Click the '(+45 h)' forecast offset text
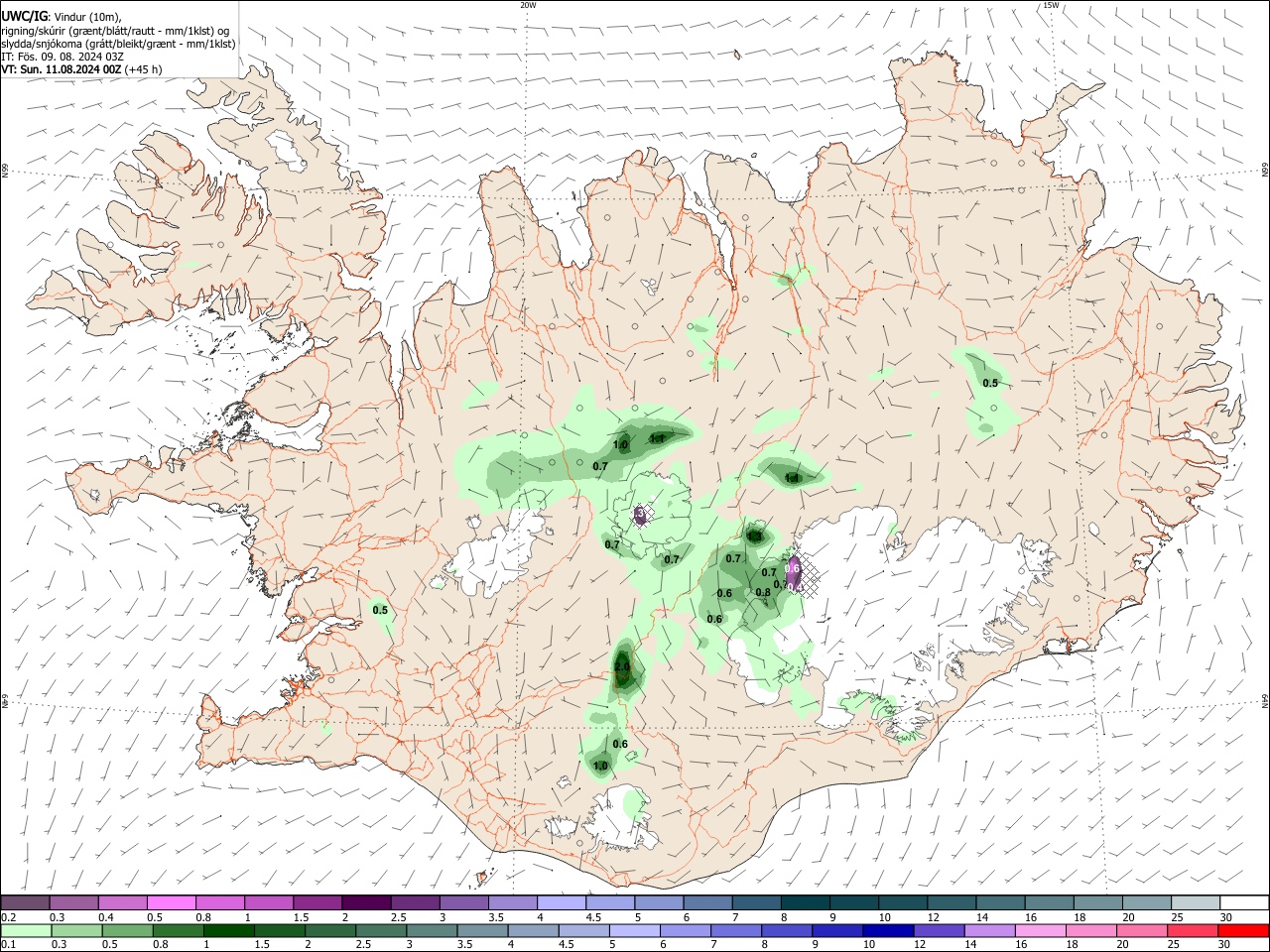 (x=144, y=69)
